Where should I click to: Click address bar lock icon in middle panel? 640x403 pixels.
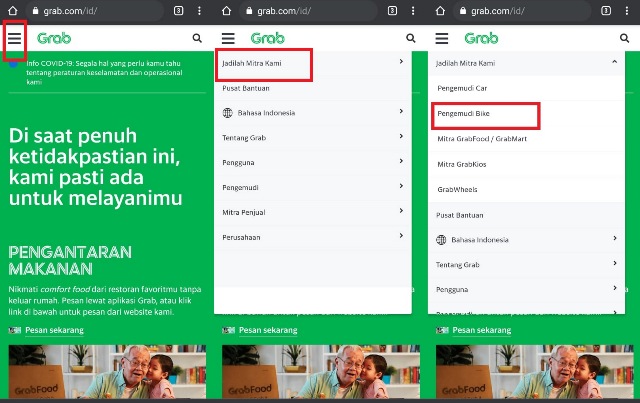[x=249, y=11]
